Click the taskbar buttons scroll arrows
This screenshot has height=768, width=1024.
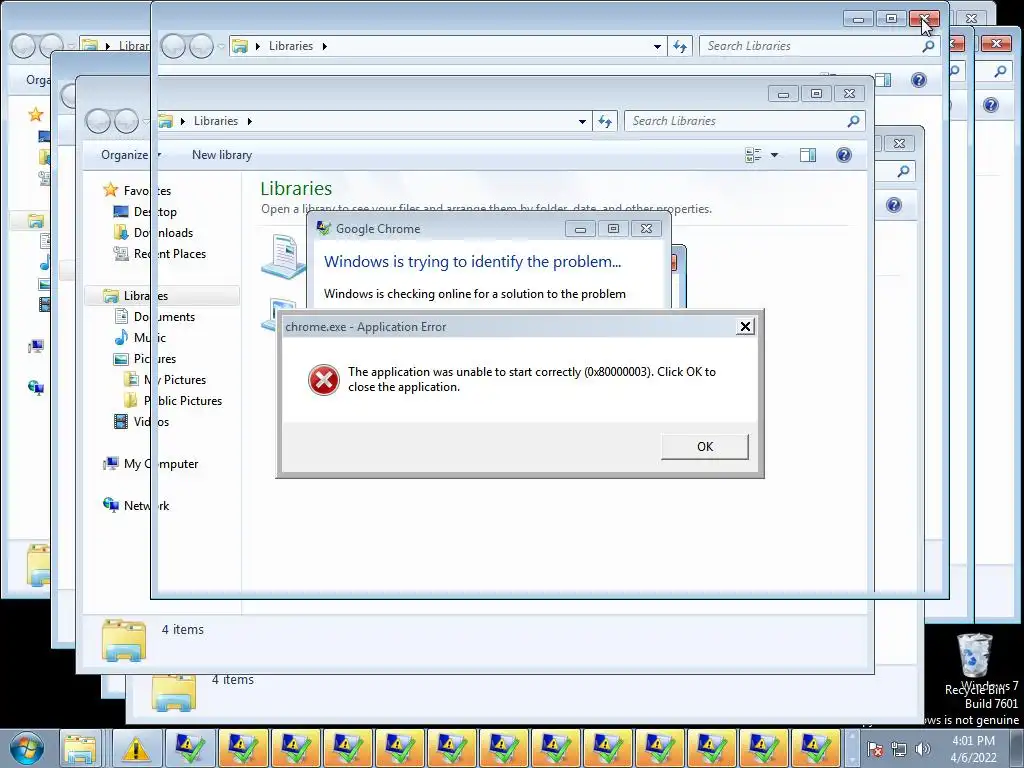click(852, 748)
